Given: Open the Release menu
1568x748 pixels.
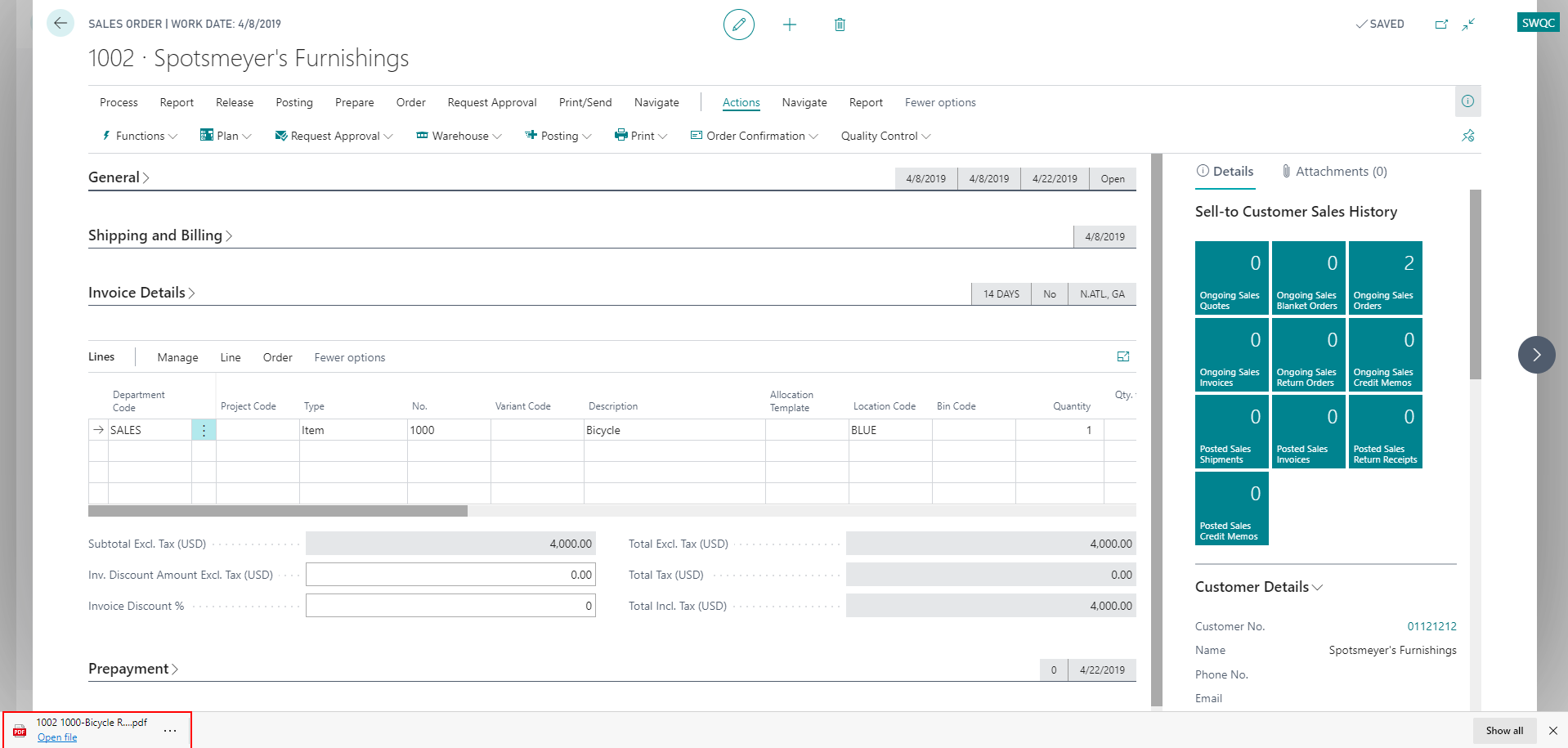Looking at the screenshot, I should pyautogui.click(x=235, y=102).
